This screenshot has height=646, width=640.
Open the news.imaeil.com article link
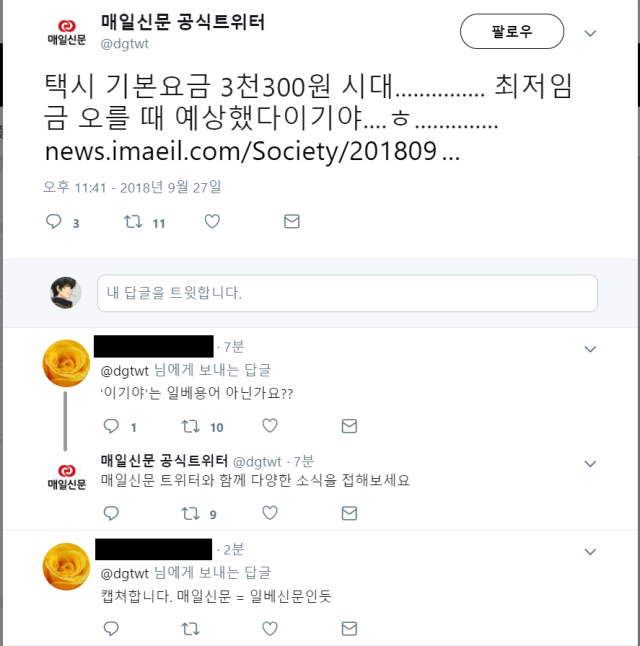252,151
